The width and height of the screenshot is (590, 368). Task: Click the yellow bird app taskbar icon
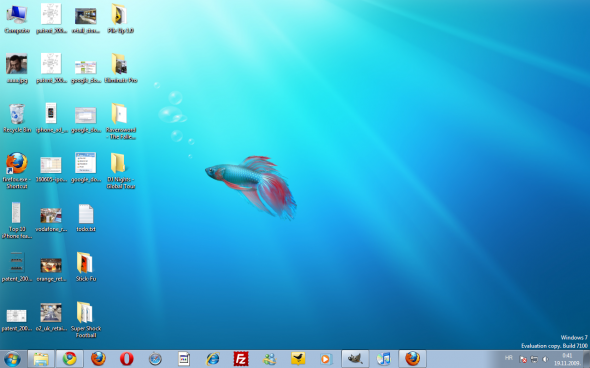coord(298,359)
